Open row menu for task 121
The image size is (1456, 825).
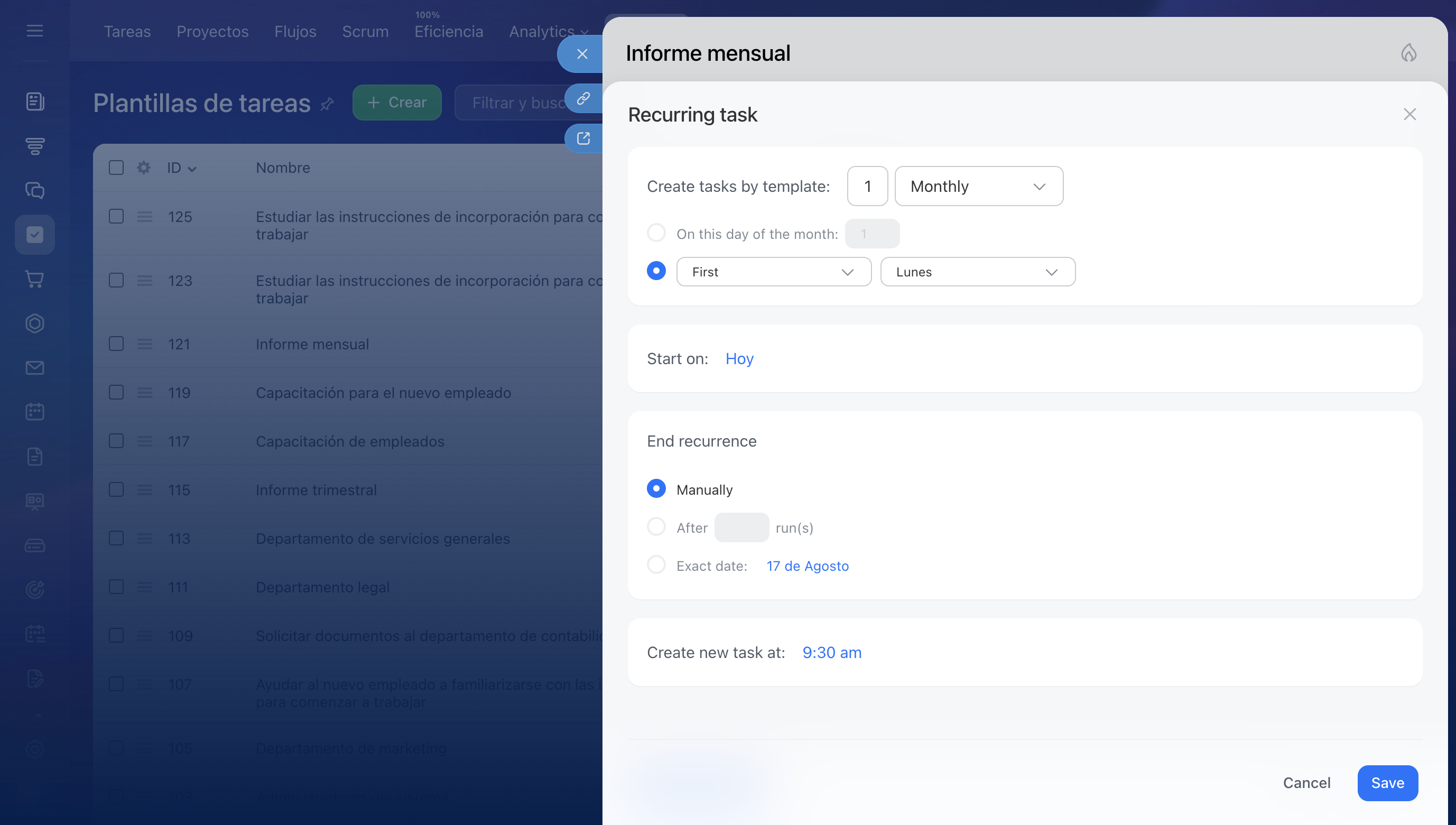click(x=144, y=344)
